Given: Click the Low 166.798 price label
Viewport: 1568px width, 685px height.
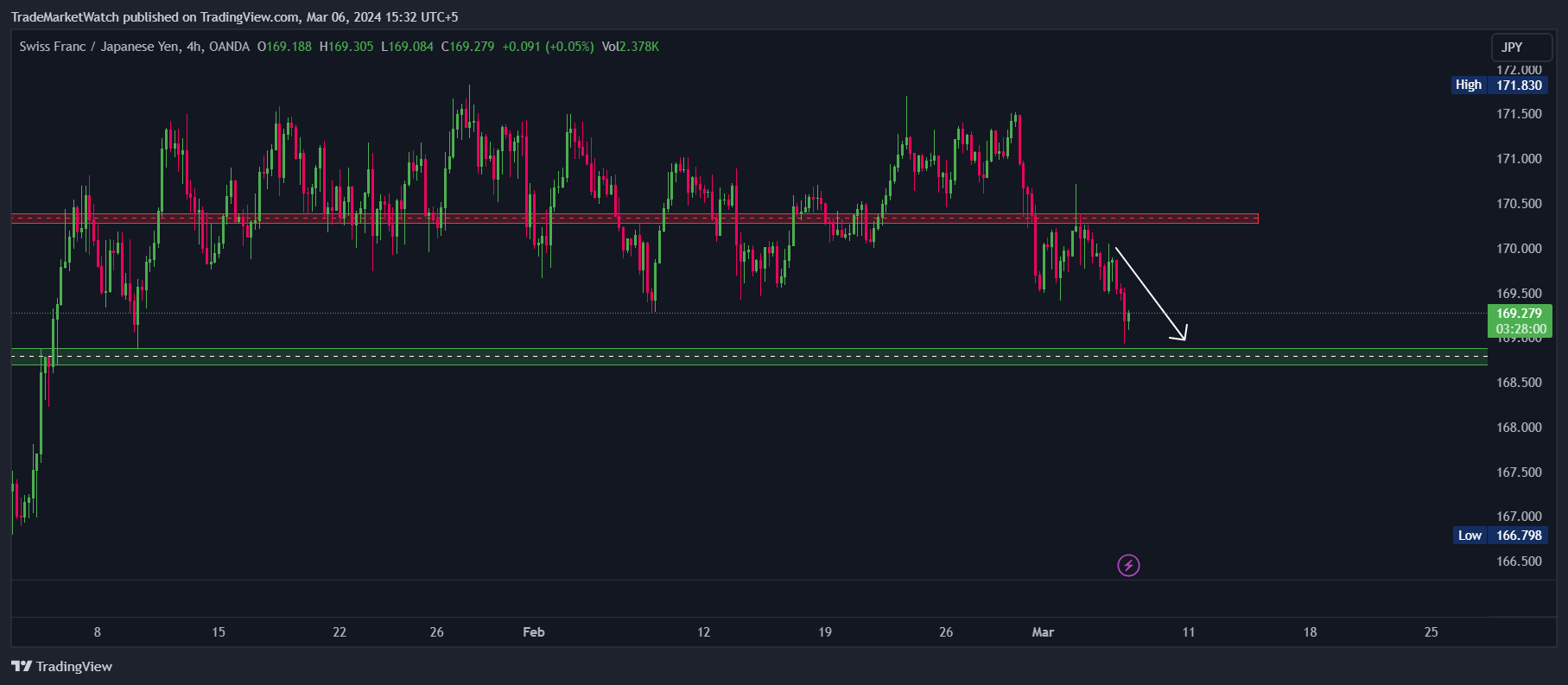Looking at the screenshot, I should tap(1500, 536).
